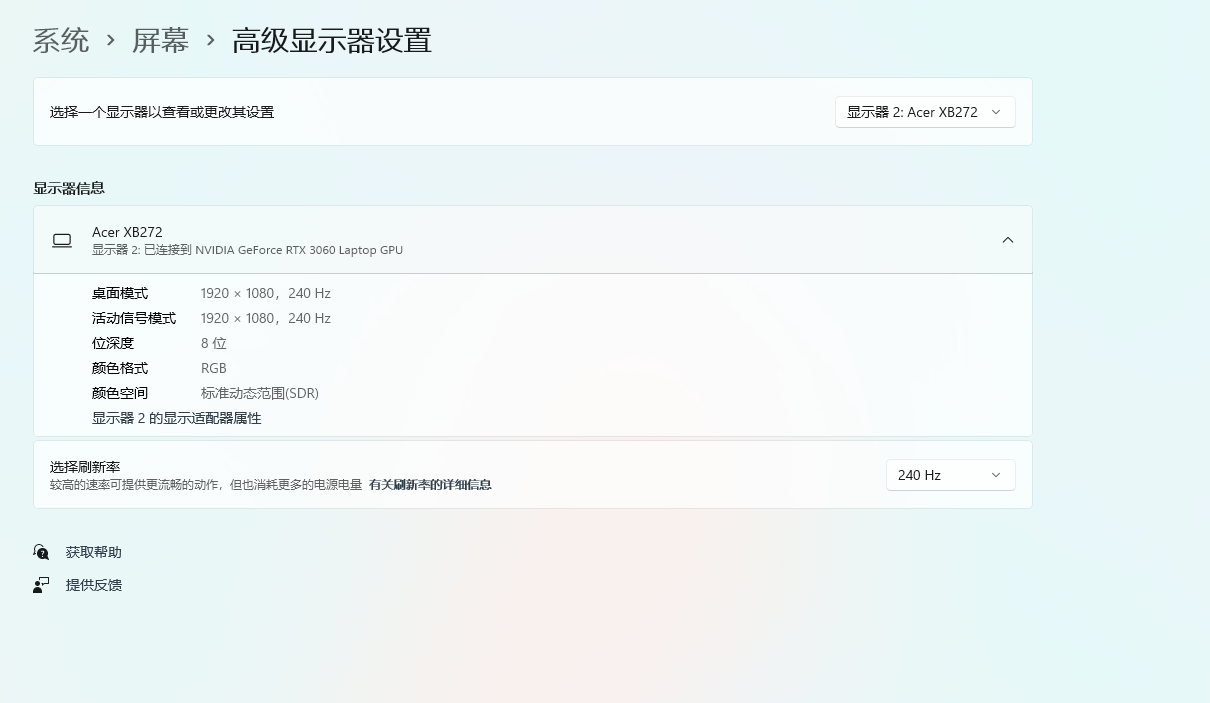Select the 颜色空间 value 标准动态范围(SDR)
Image resolution: width=1210 pixels, height=703 pixels.
click(259, 393)
